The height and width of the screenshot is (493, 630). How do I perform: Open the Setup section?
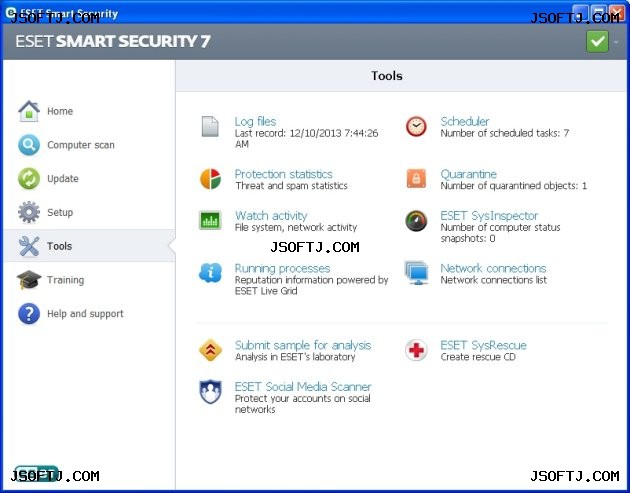click(60, 213)
